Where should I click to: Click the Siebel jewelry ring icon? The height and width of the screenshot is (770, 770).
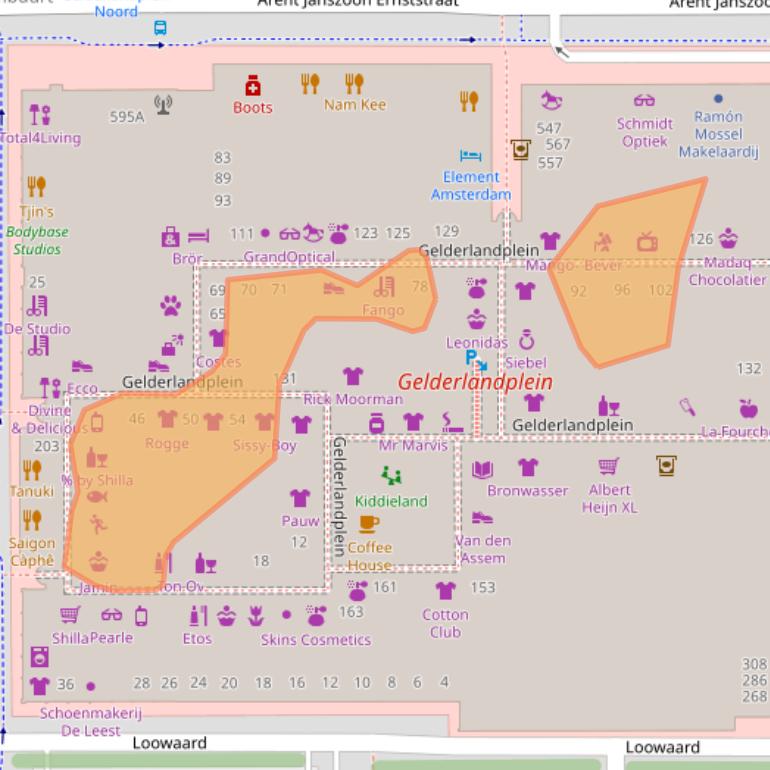(x=526, y=340)
